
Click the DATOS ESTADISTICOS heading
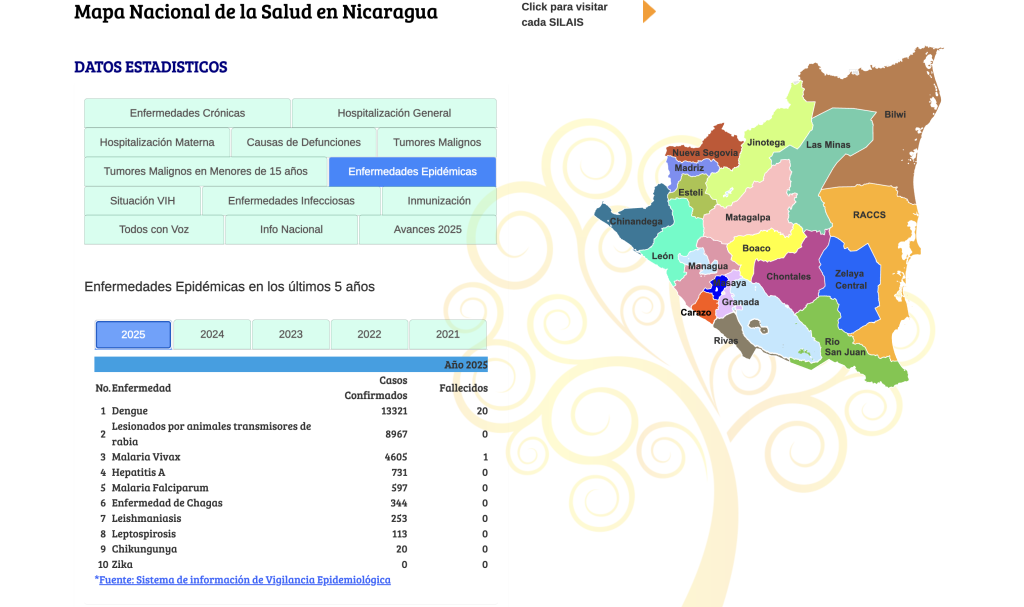[151, 67]
